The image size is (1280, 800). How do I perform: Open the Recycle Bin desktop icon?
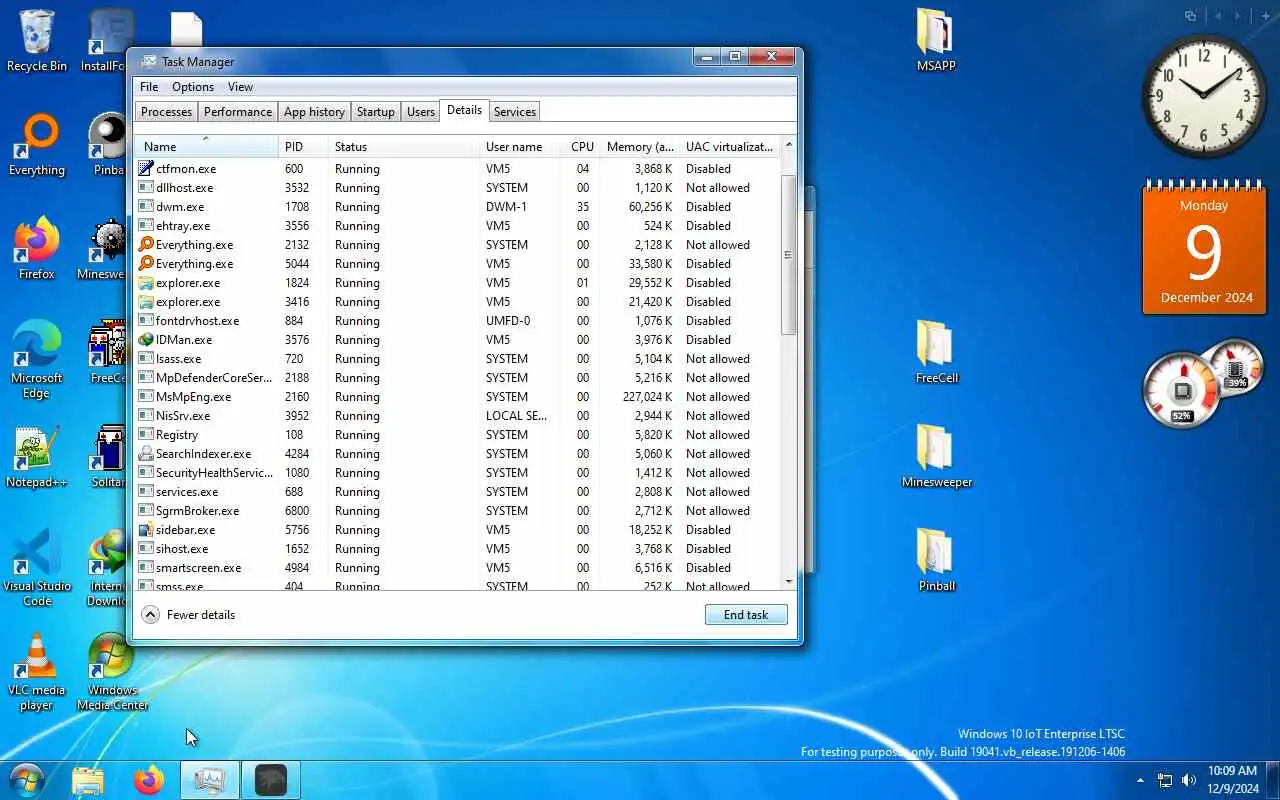click(37, 40)
